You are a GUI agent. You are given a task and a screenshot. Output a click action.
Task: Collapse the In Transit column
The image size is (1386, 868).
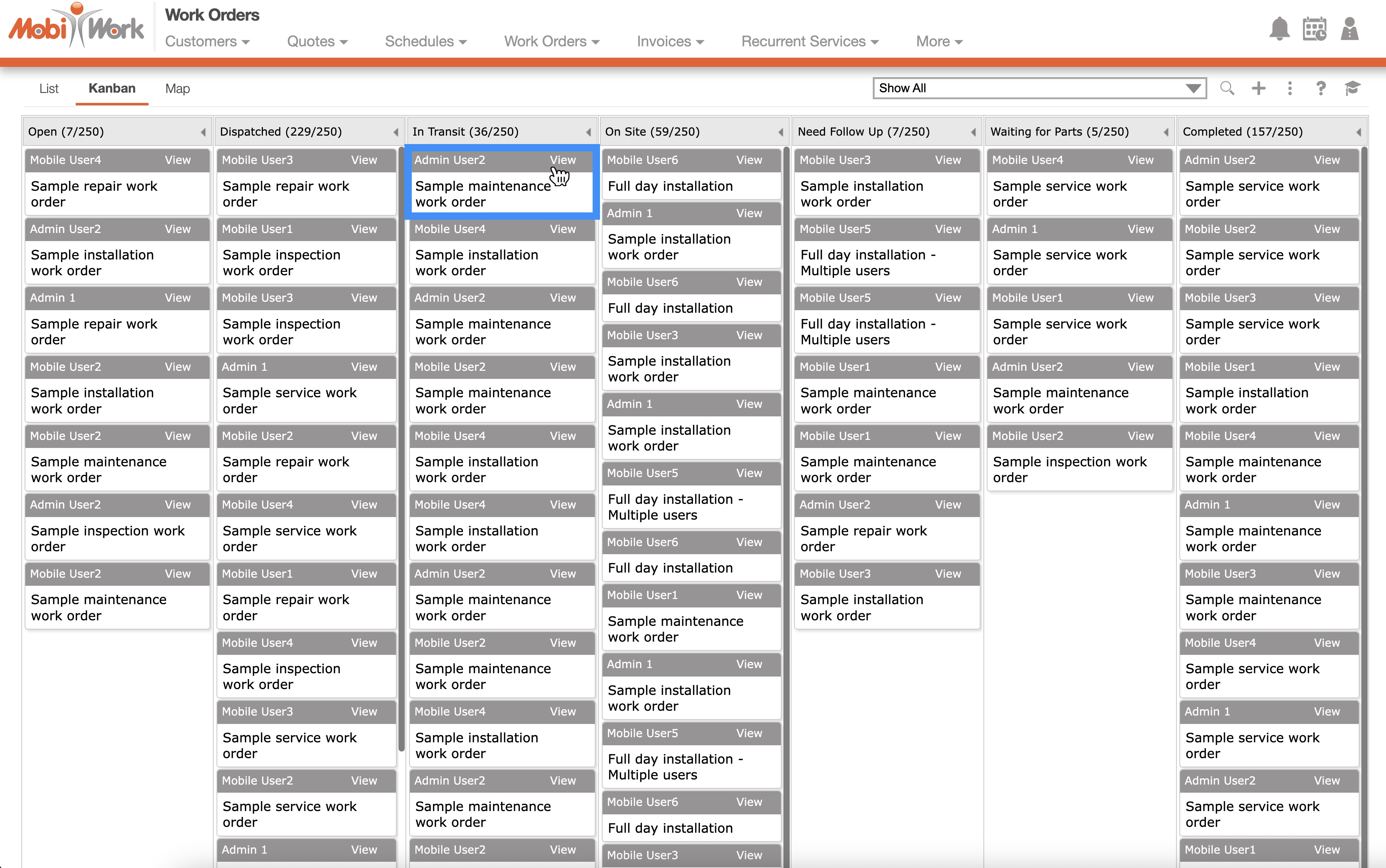point(588,132)
